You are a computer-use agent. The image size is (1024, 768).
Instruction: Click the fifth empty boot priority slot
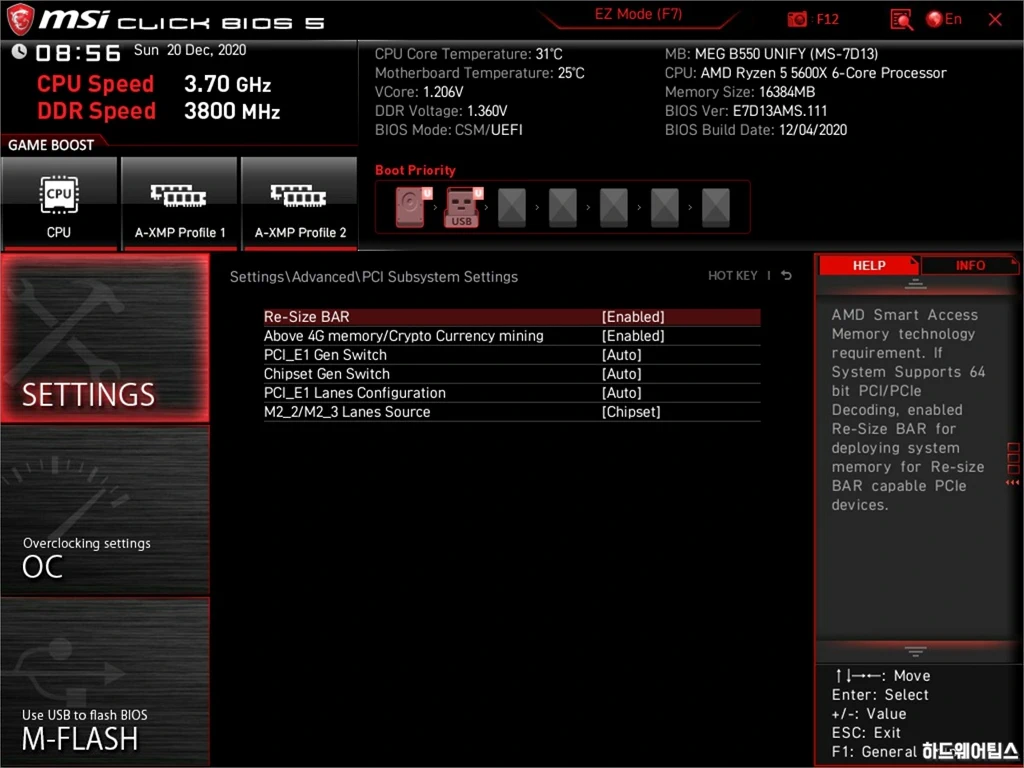coord(614,208)
